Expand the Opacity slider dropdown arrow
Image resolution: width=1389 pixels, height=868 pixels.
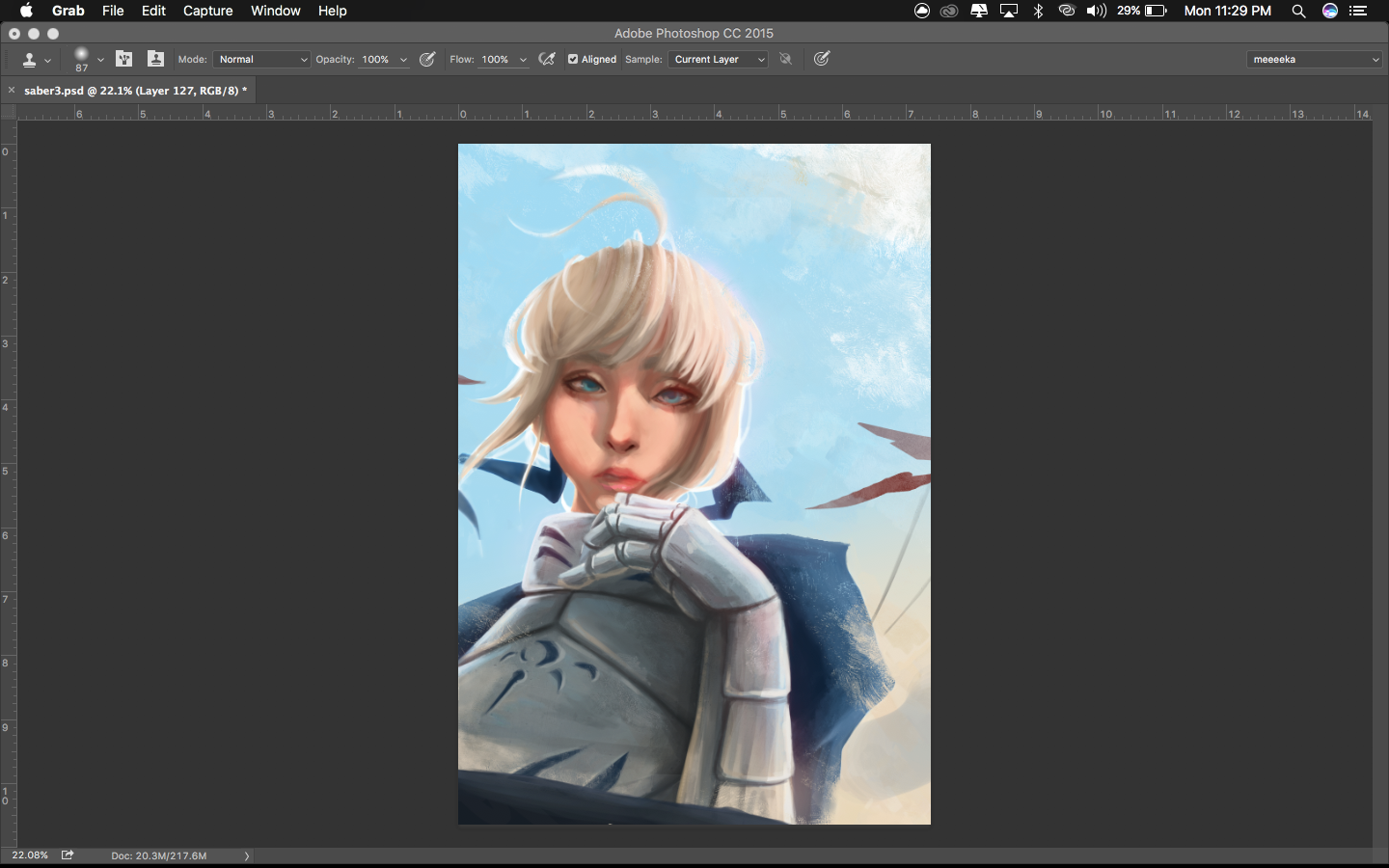(403, 60)
